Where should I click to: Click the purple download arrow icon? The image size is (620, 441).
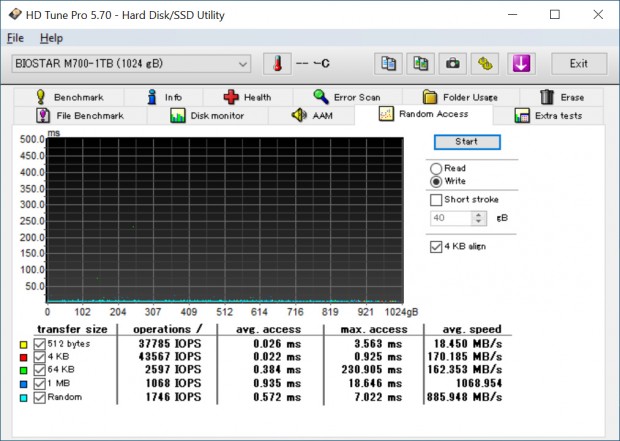click(519, 64)
